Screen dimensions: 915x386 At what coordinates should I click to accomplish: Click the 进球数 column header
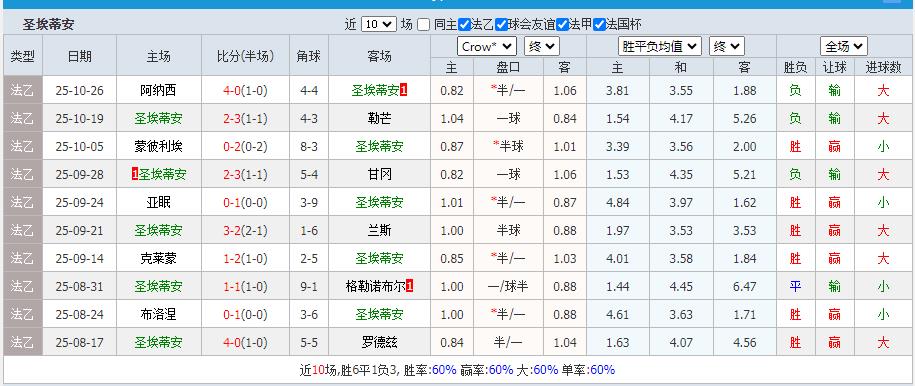pos(883,67)
